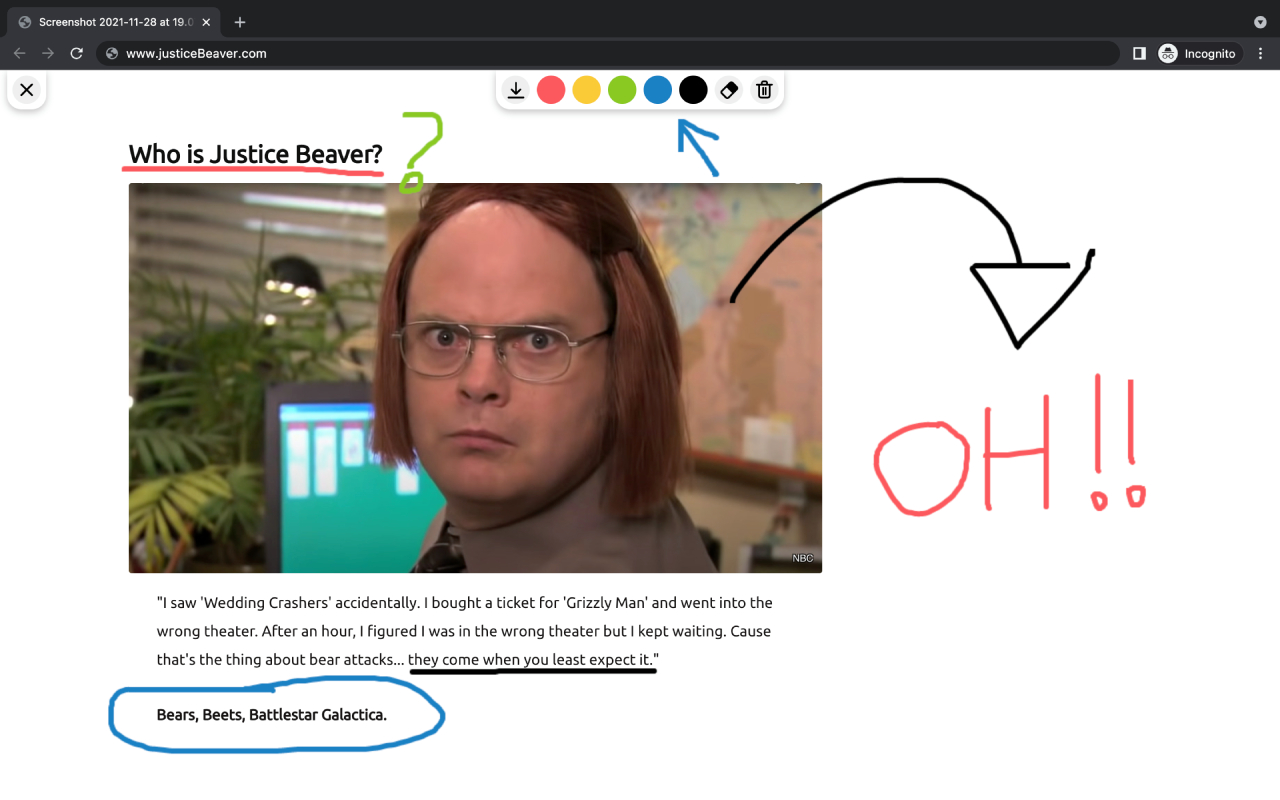Click the 'they come when you least expect it' text
Screen dimensions: 1280x800
[530, 660]
